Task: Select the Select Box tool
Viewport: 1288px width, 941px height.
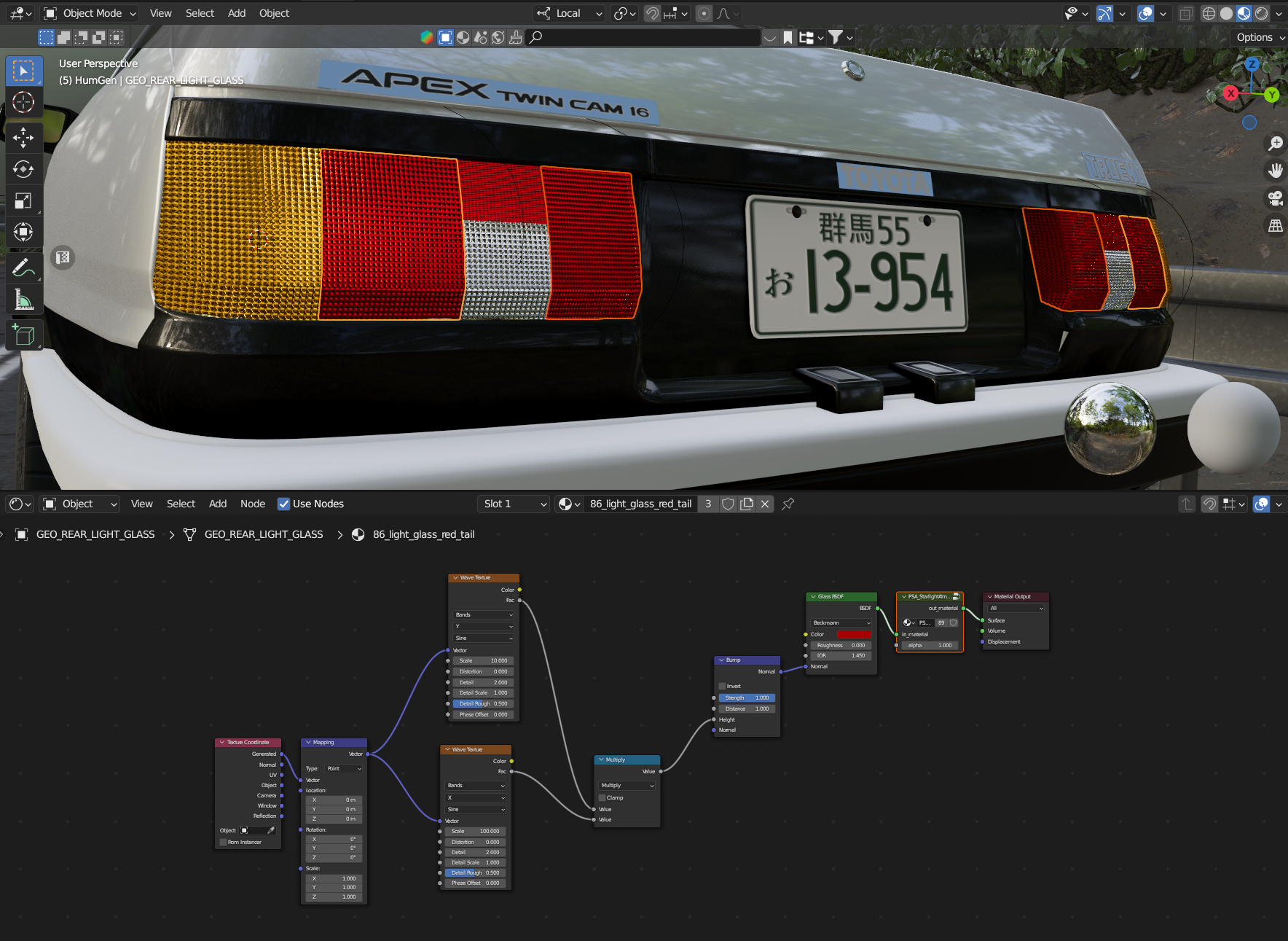Action: pos(23,71)
